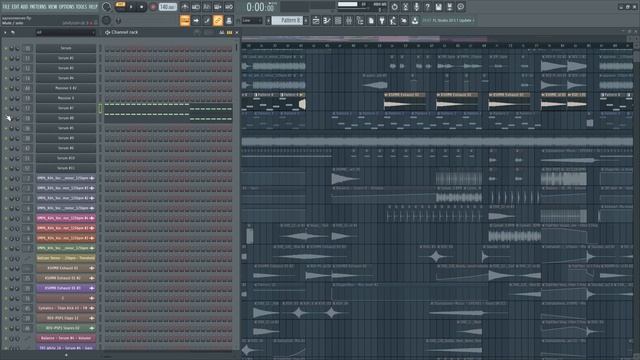The height and width of the screenshot is (360, 640).
Task: Click the mixer track number box of Serum #11
Action: 28,168
